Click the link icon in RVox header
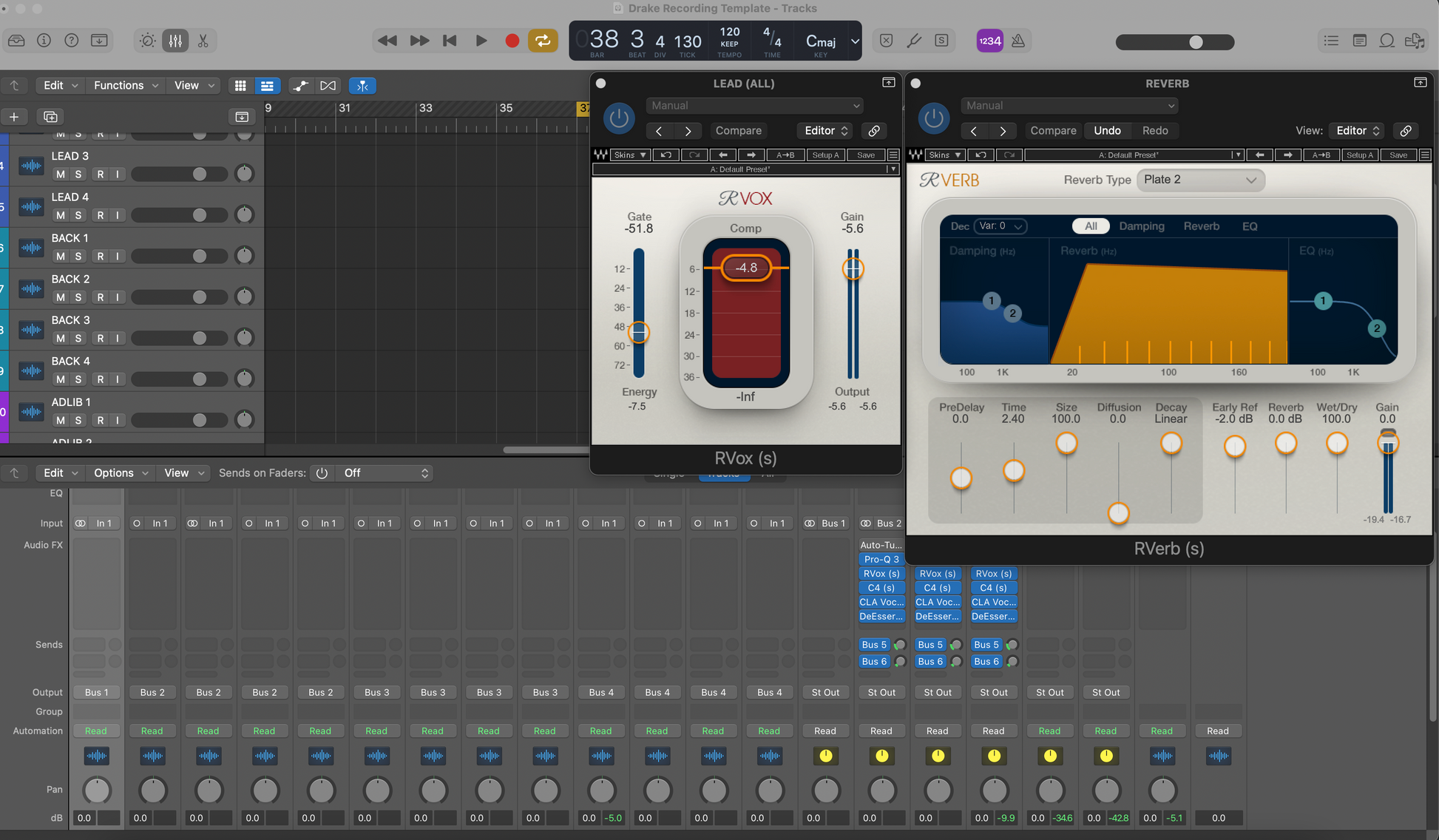 pos(874,131)
